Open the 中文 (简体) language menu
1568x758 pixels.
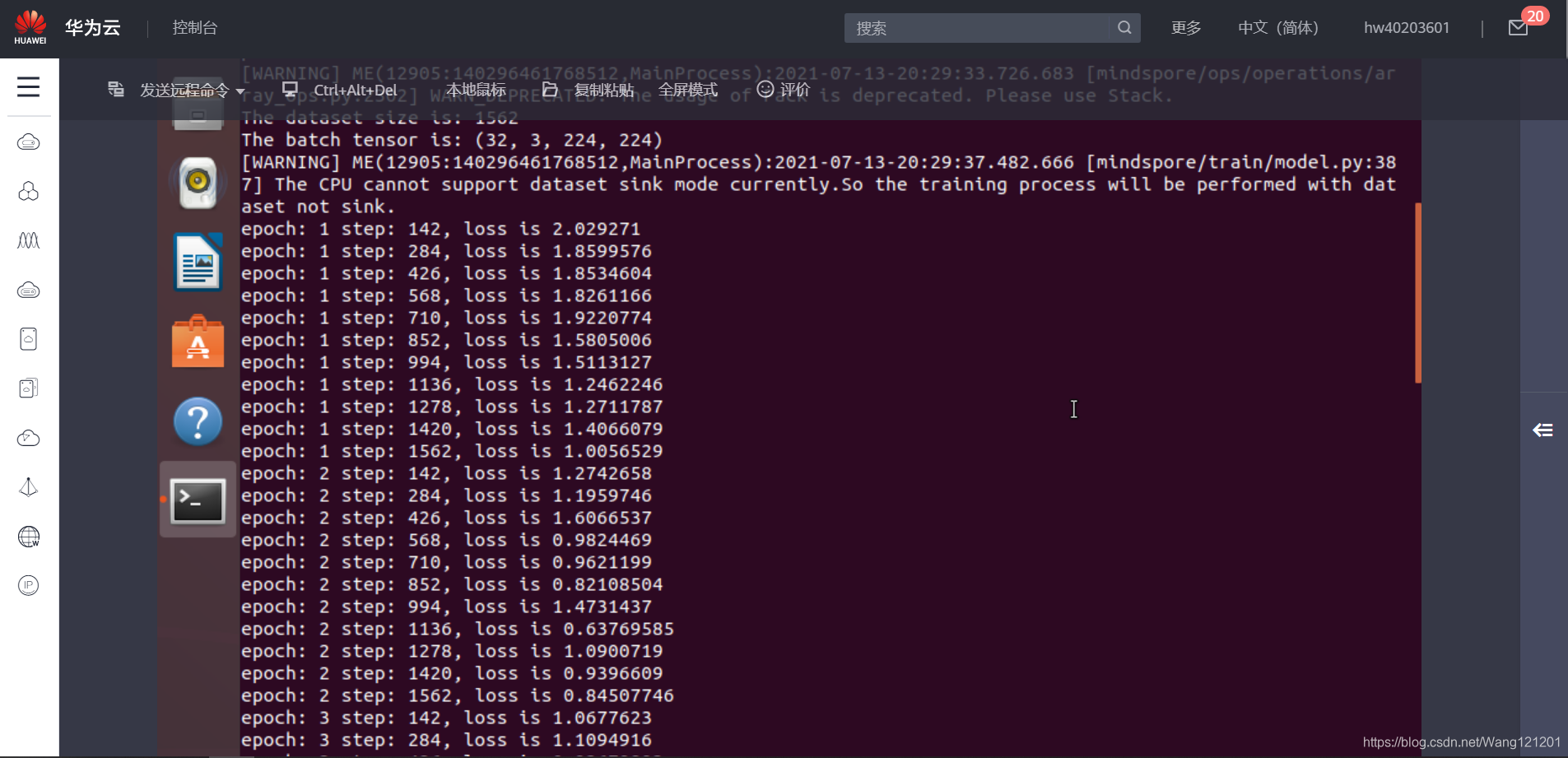[1278, 28]
